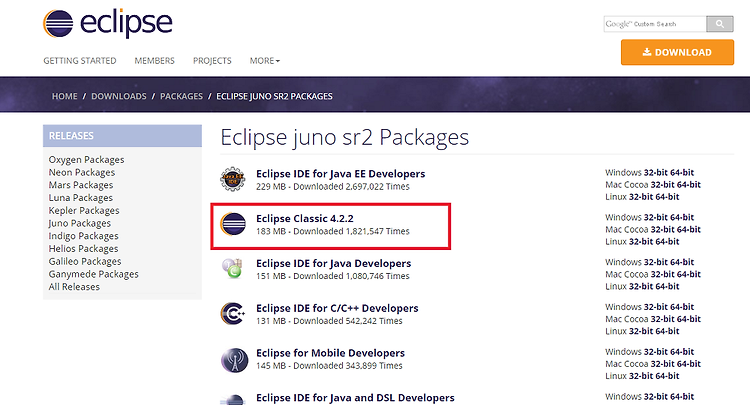This screenshot has height=405, width=750.
Task: Download Java EE Windows 64-bit
Action: pyautogui.click(x=682, y=173)
